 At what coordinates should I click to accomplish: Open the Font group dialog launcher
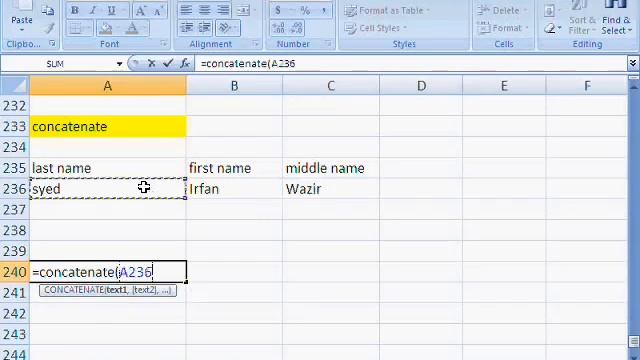click(x=164, y=43)
